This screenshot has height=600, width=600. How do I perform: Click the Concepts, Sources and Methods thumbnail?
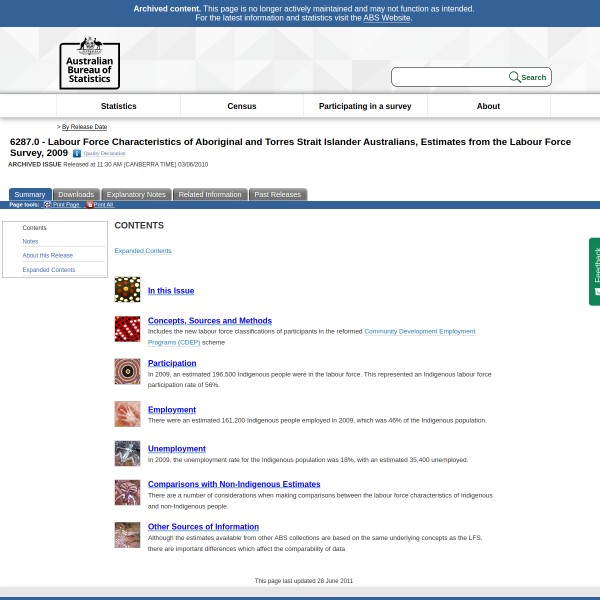click(127, 328)
